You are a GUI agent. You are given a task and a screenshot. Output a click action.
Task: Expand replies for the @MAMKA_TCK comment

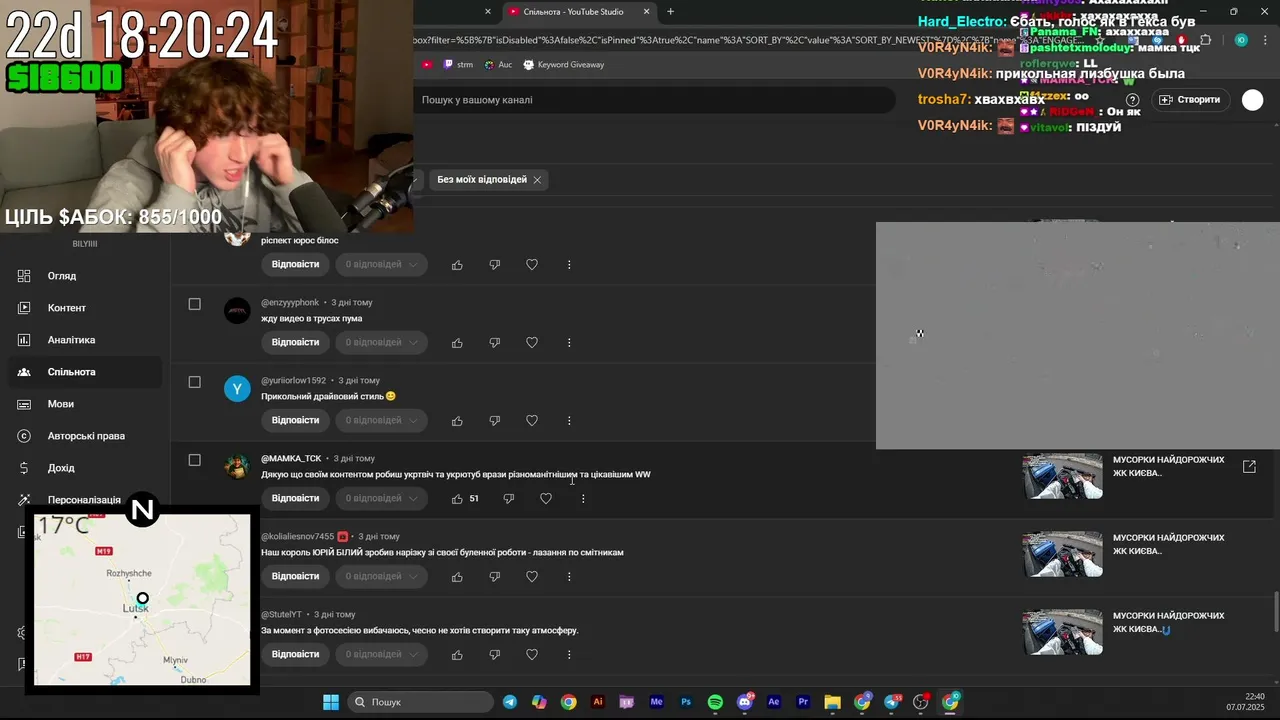382,499
